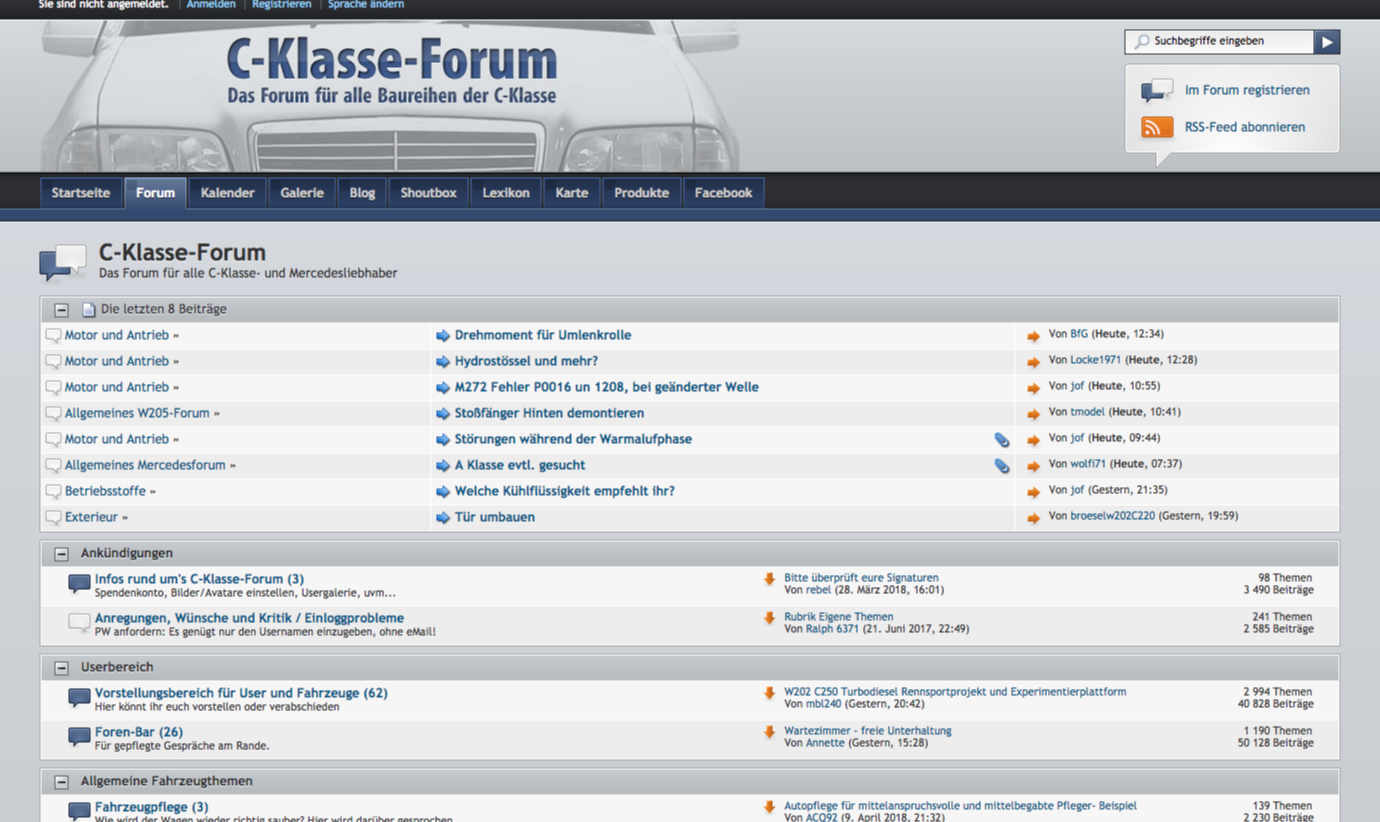Collapse the Ankündigungen category
Image resolution: width=1380 pixels, height=822 pixels.
click(x=62, y=554)
